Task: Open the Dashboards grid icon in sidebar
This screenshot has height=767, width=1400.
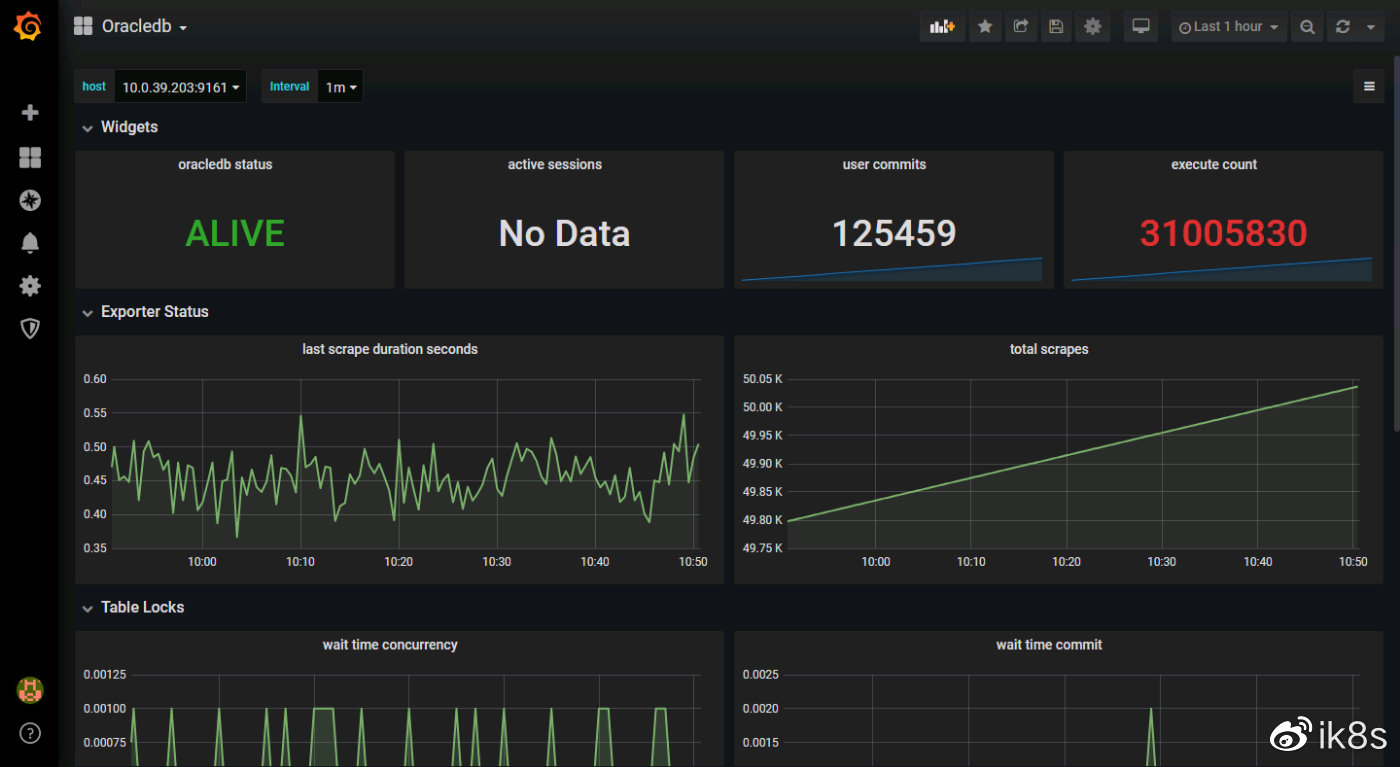Action: pyautogui.click(x=30, y=157)
